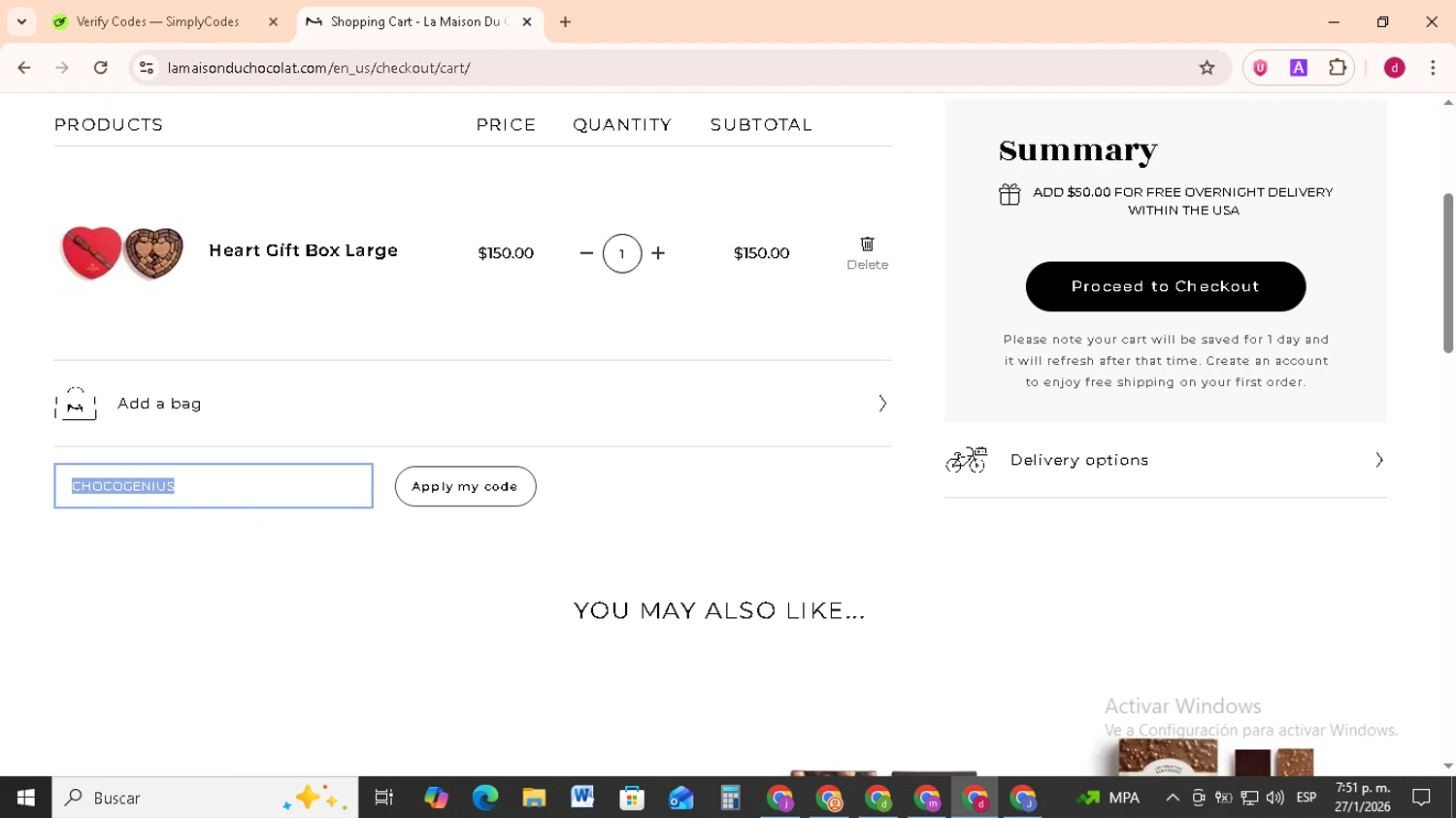Open the tab search dropdown arrow
The height and width of the screenshot is (818, 1456).
[21, 21]
